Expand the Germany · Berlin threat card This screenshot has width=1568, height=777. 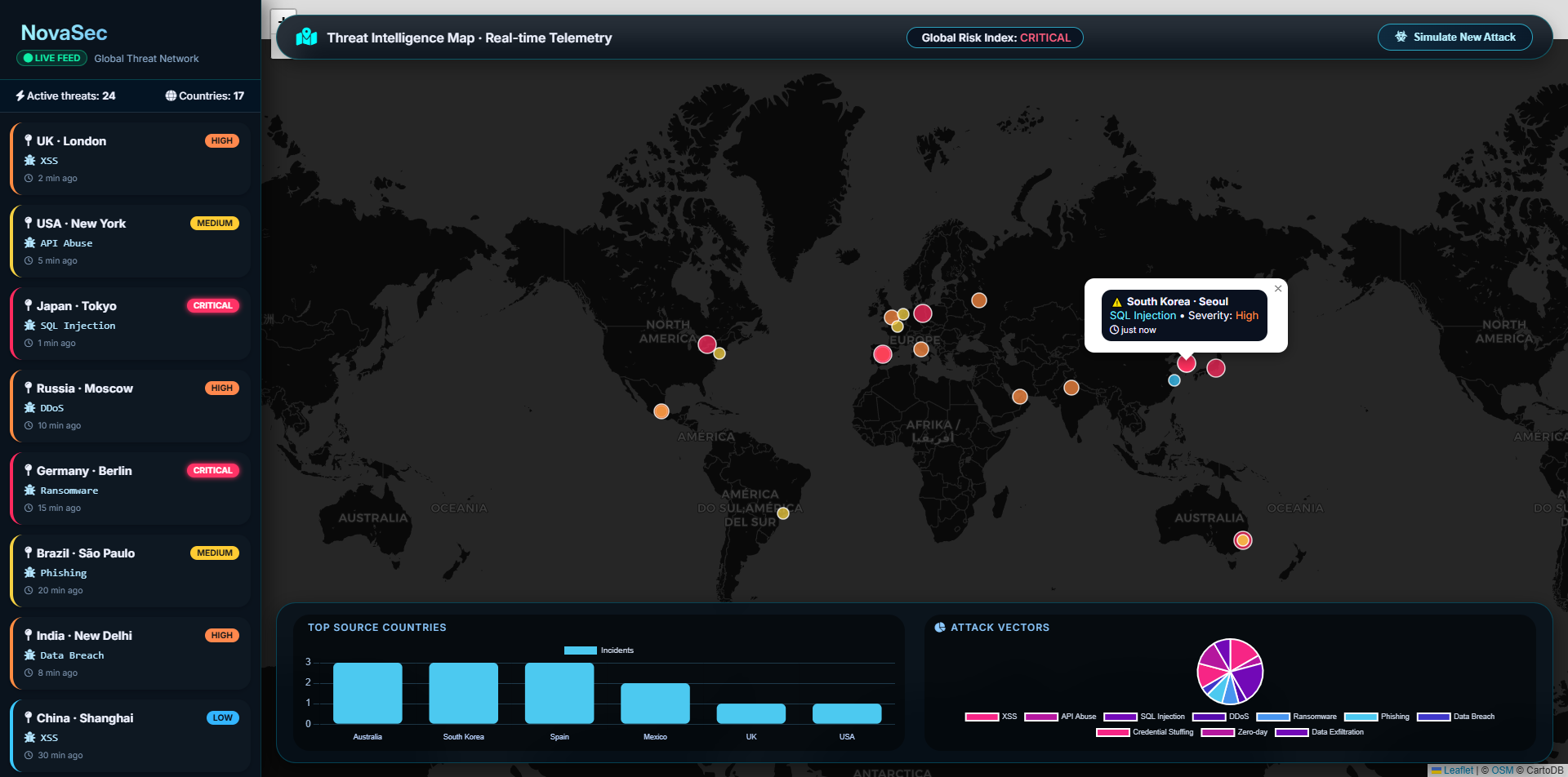(129, 487)
